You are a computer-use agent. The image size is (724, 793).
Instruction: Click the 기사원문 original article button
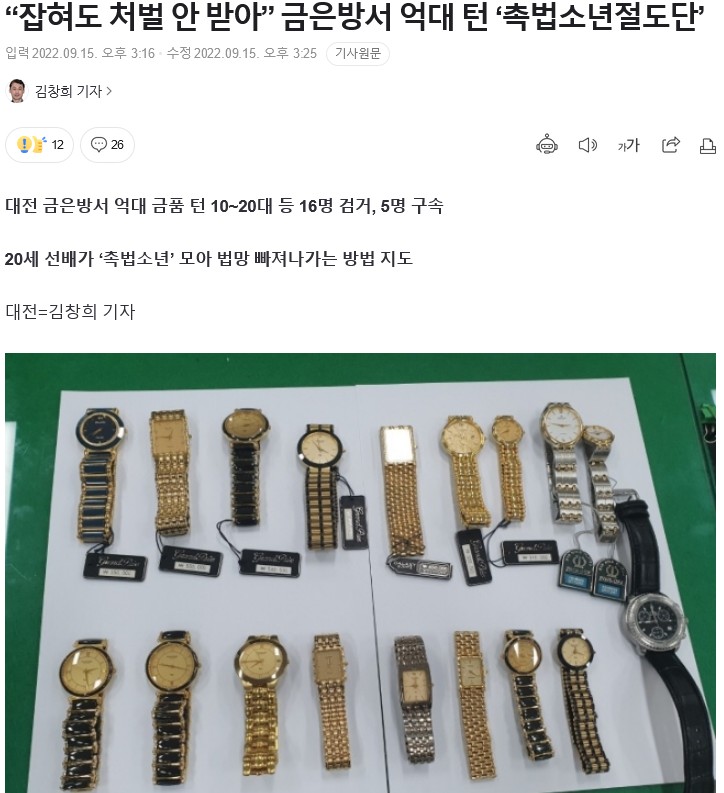(x=357, y=53)
